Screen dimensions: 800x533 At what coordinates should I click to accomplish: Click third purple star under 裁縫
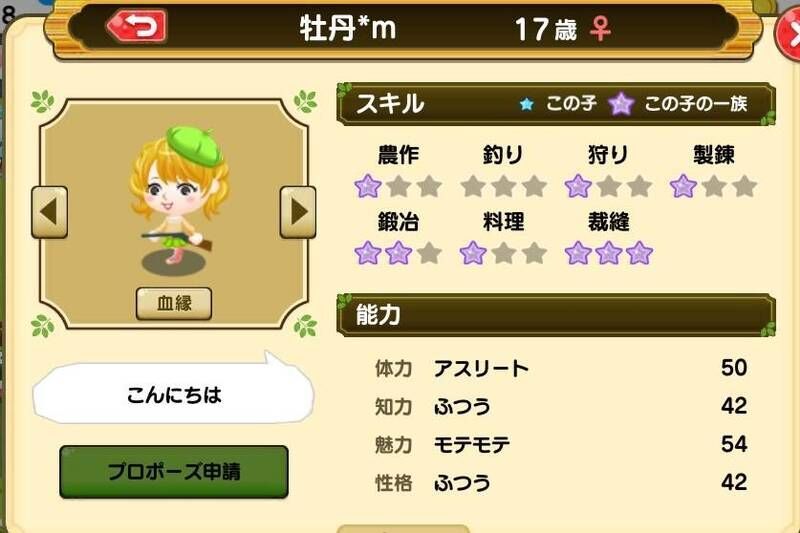point(639,253)
